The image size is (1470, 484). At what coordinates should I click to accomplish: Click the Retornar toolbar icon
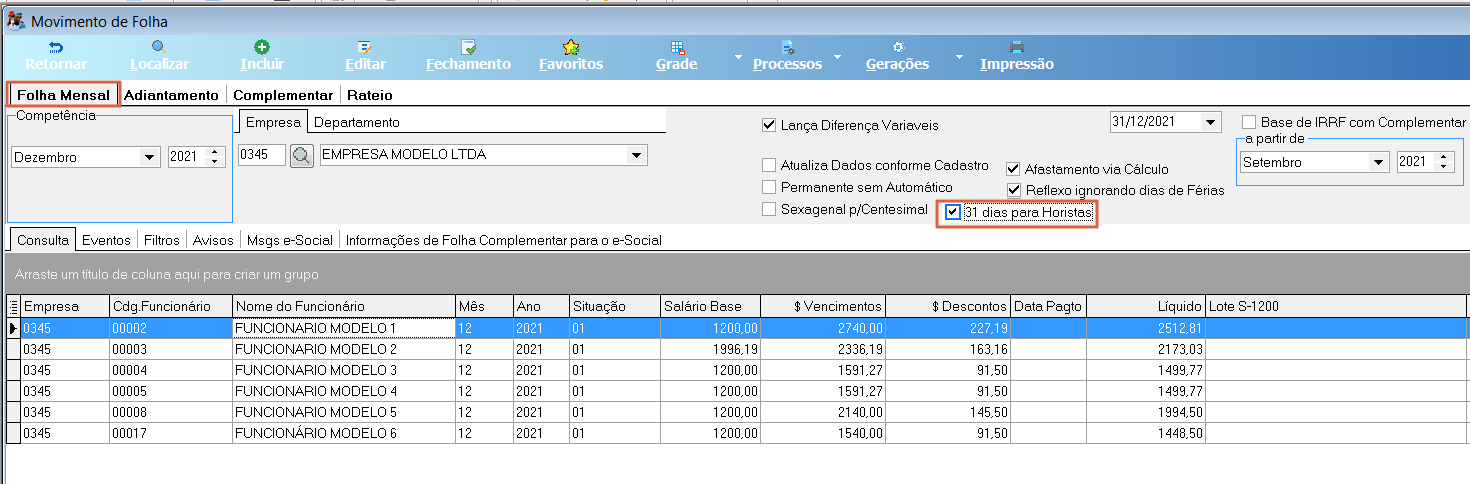point(56,47)
